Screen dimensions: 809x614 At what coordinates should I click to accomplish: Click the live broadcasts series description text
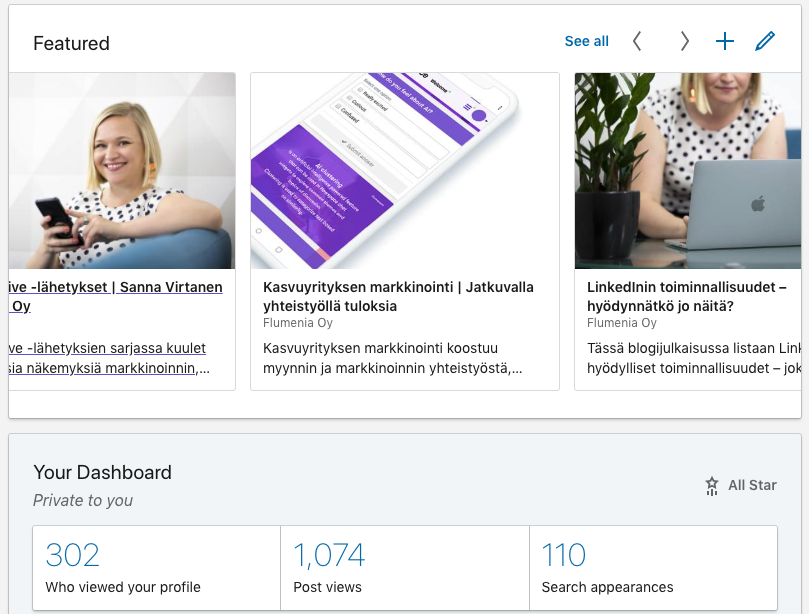click(109, 358)
